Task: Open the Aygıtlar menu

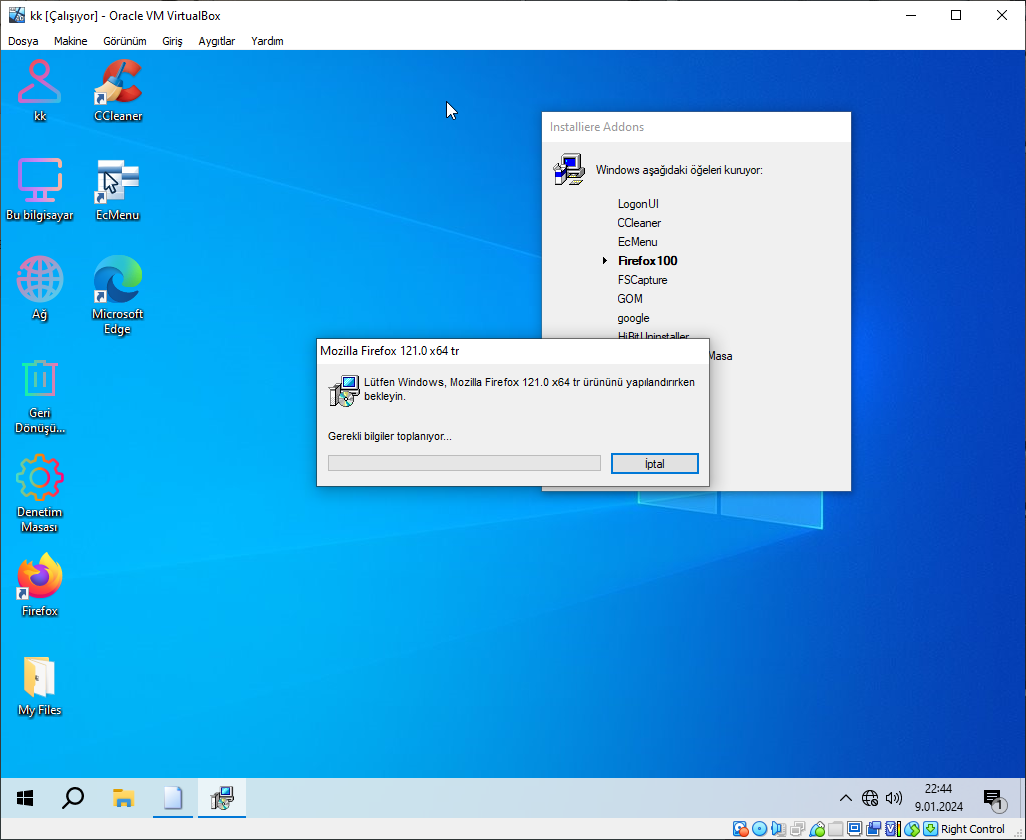Action: point(217,41)
